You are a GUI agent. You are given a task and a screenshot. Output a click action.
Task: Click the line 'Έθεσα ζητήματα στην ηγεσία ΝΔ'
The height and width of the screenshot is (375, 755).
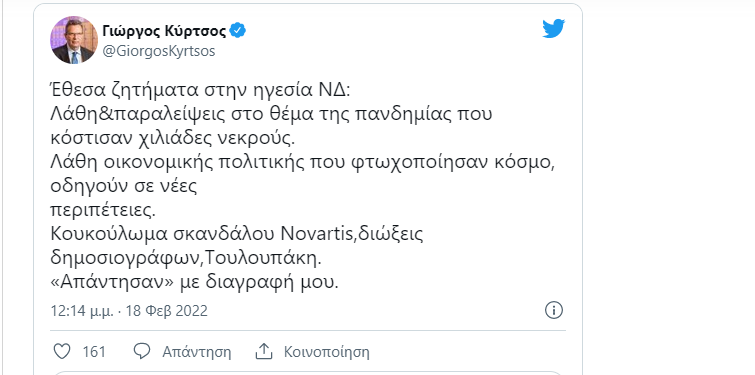pos(202,90)
